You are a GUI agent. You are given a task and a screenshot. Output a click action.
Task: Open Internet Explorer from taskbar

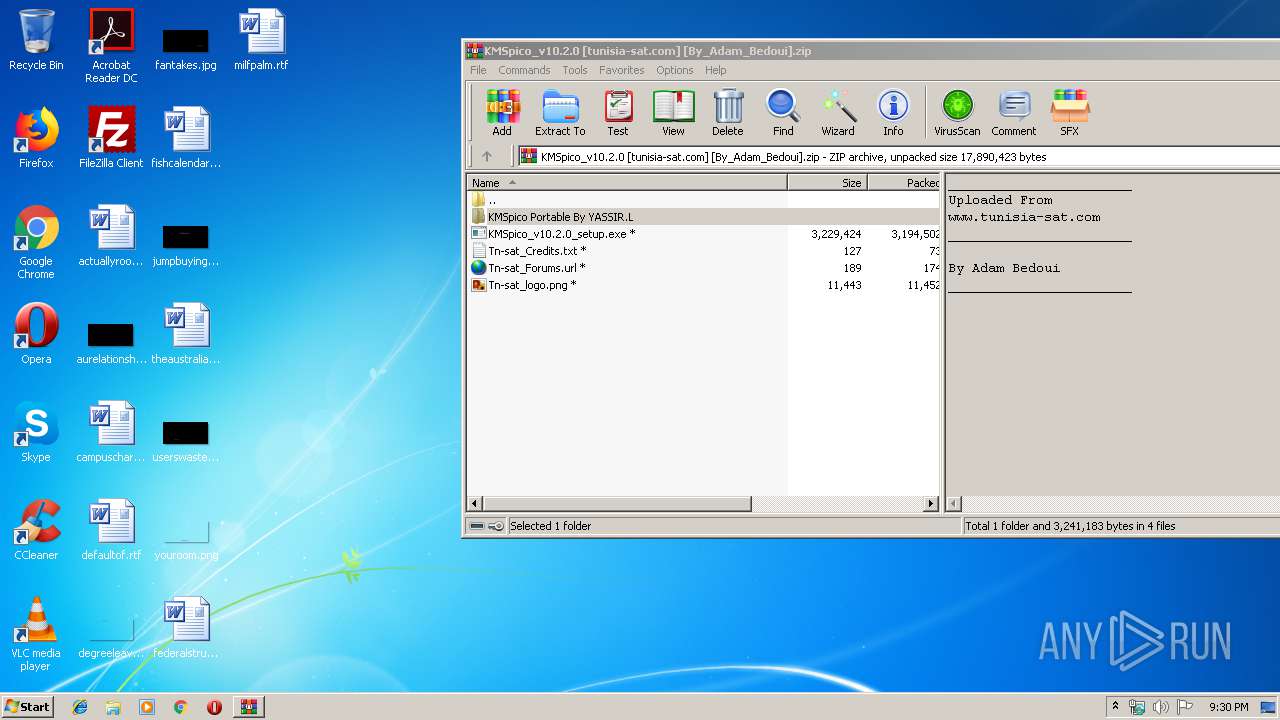80,707
